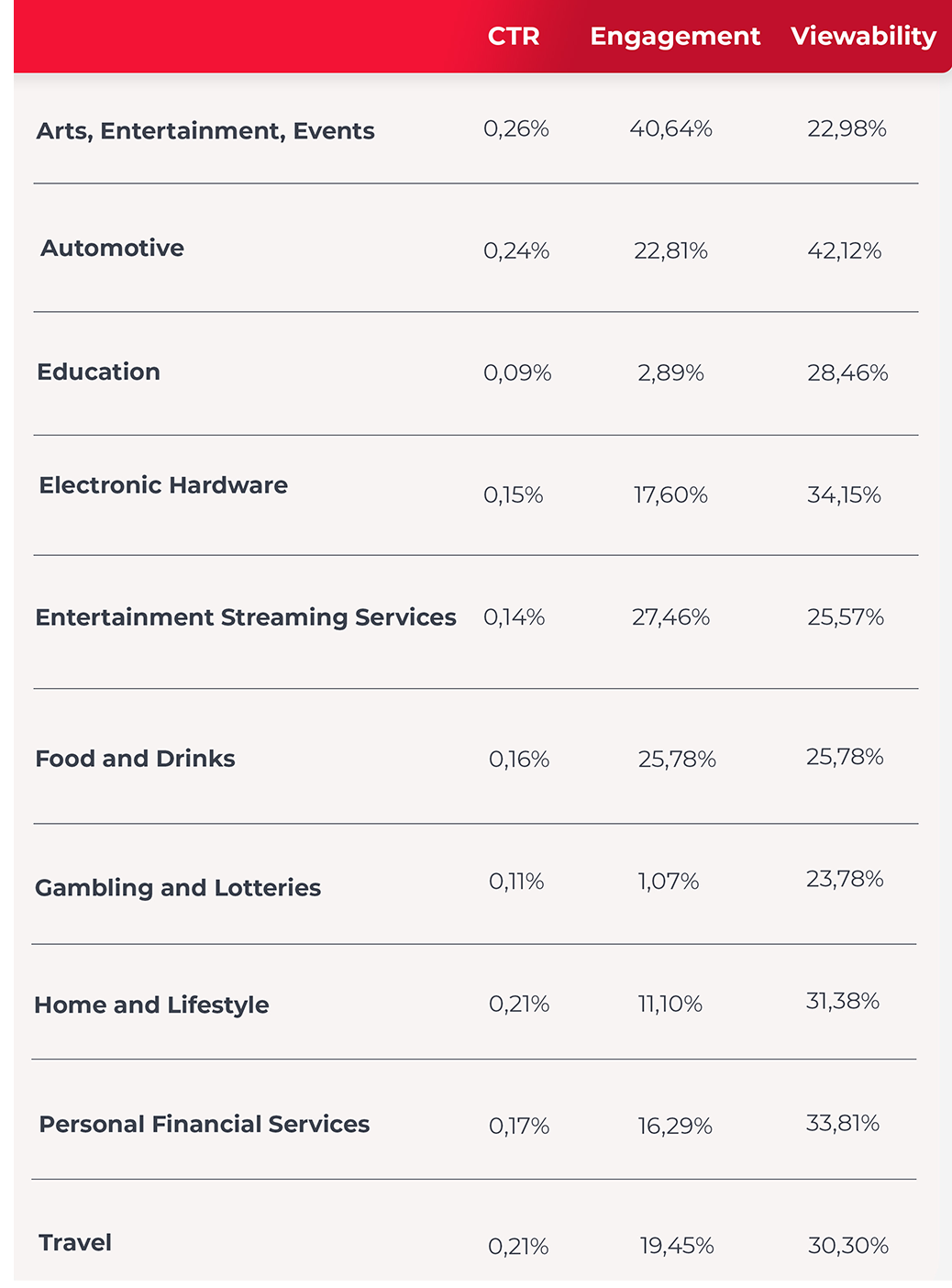This screenshot has height=1288, width=952.
Task: Click the 40,64% engagement value for Arts
Action: (670, 129)
